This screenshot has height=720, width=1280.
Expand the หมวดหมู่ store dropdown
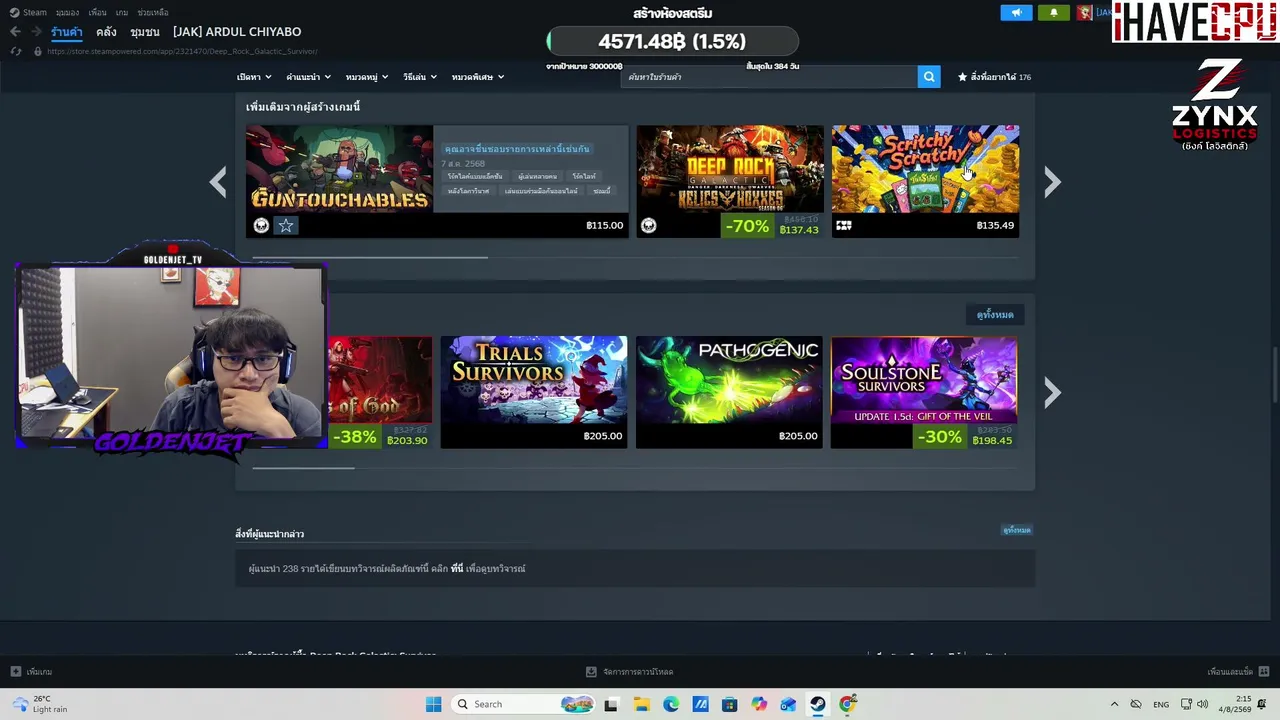pyautogui.click(x=367, y=77)
